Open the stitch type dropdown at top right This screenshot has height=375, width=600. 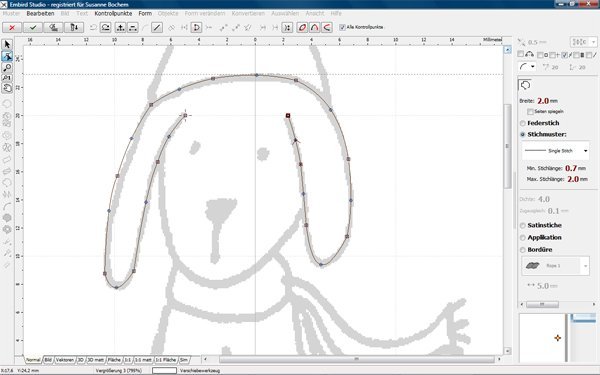(593, 42)
